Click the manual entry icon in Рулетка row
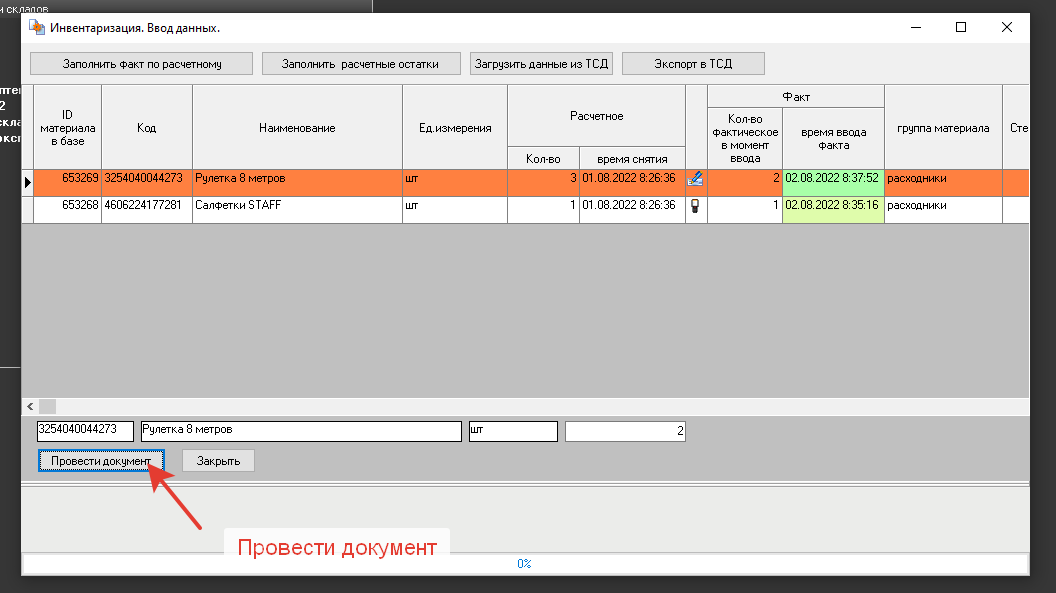The width and height of the screenshot is (1056, 593). pyautogui.click(x=696, y=179)
